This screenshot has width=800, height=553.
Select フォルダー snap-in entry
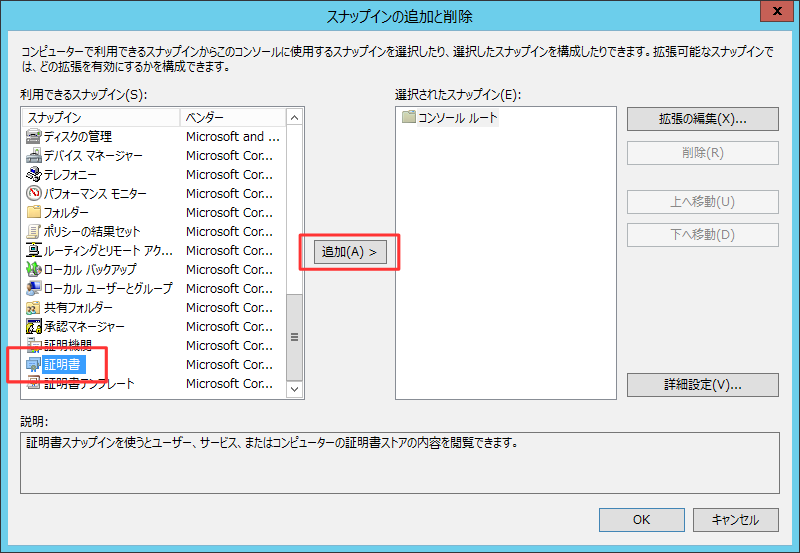[x=66, y=212]
